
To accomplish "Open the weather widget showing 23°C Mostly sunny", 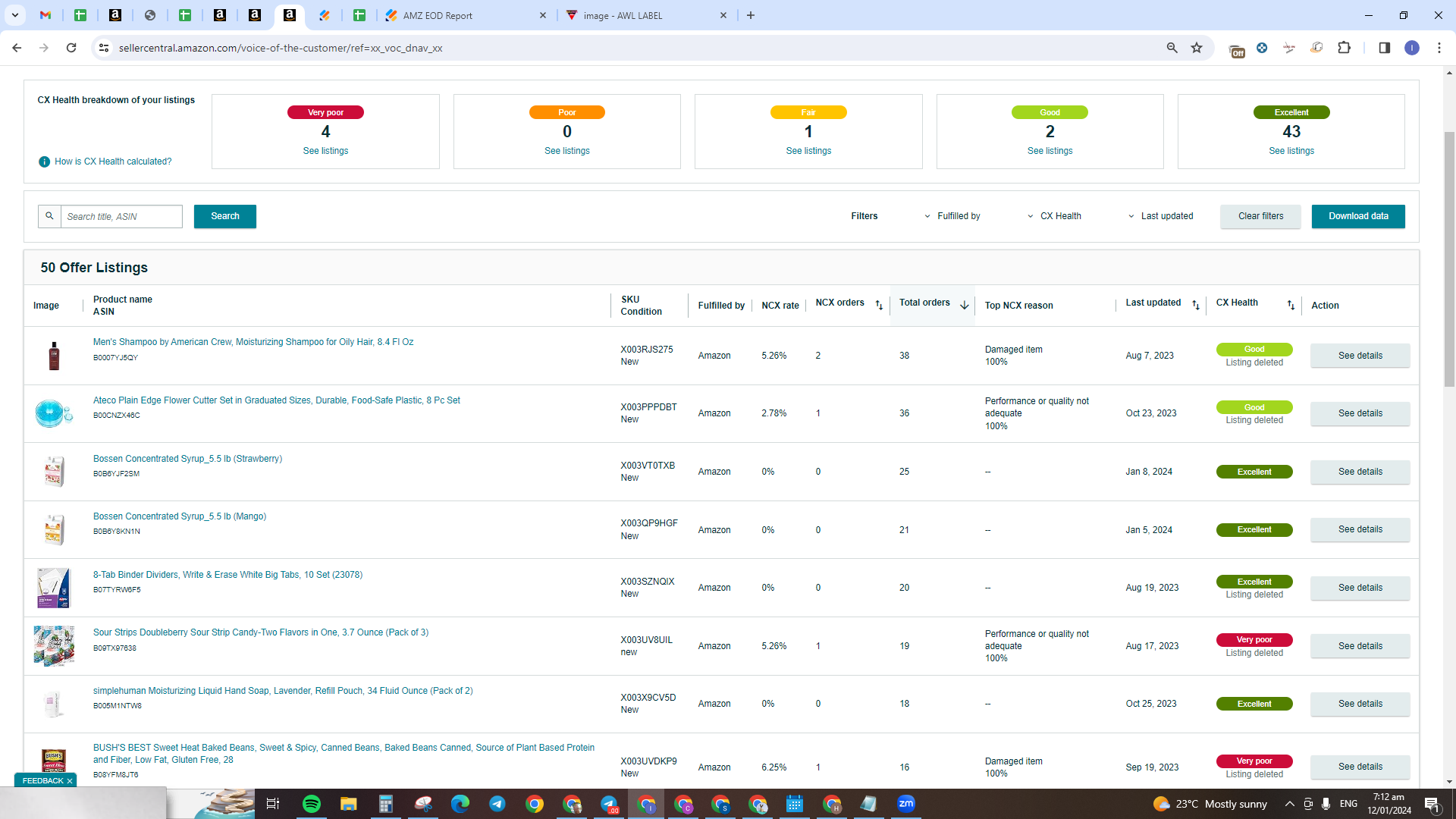I will [1210, 804].
